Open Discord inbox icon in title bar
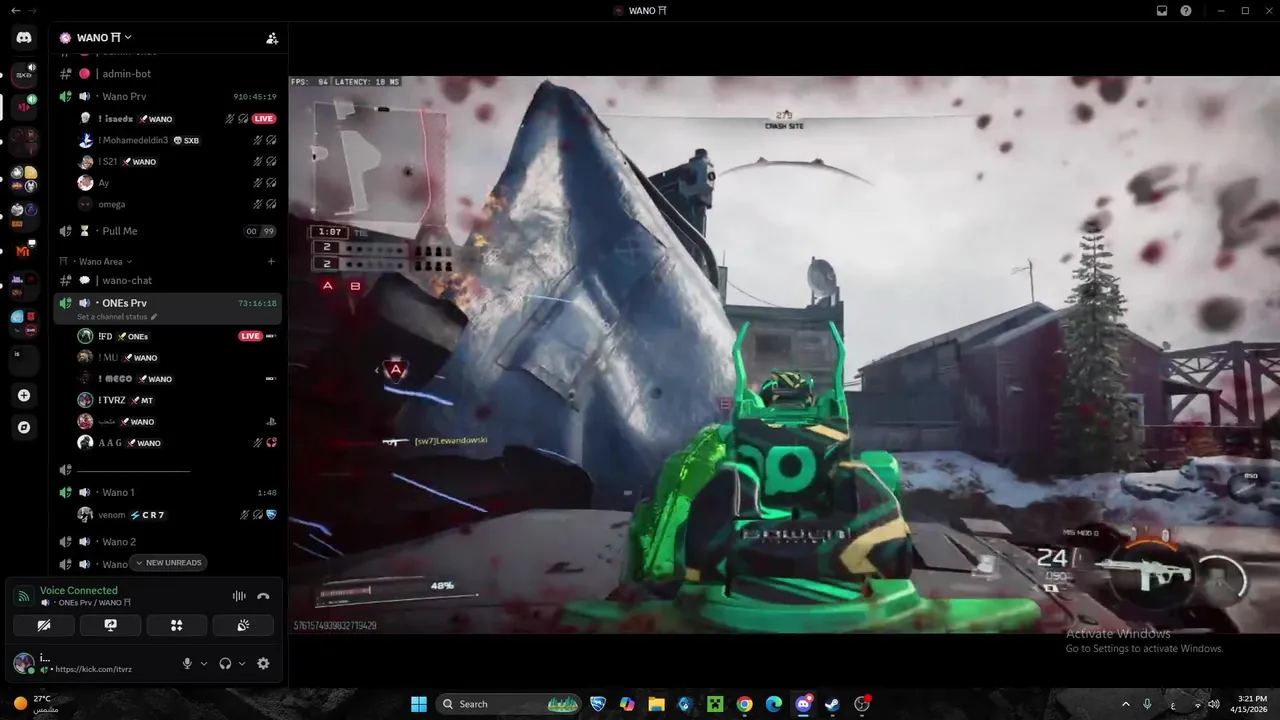1280x720 pixels. [x=1162, y=11]
